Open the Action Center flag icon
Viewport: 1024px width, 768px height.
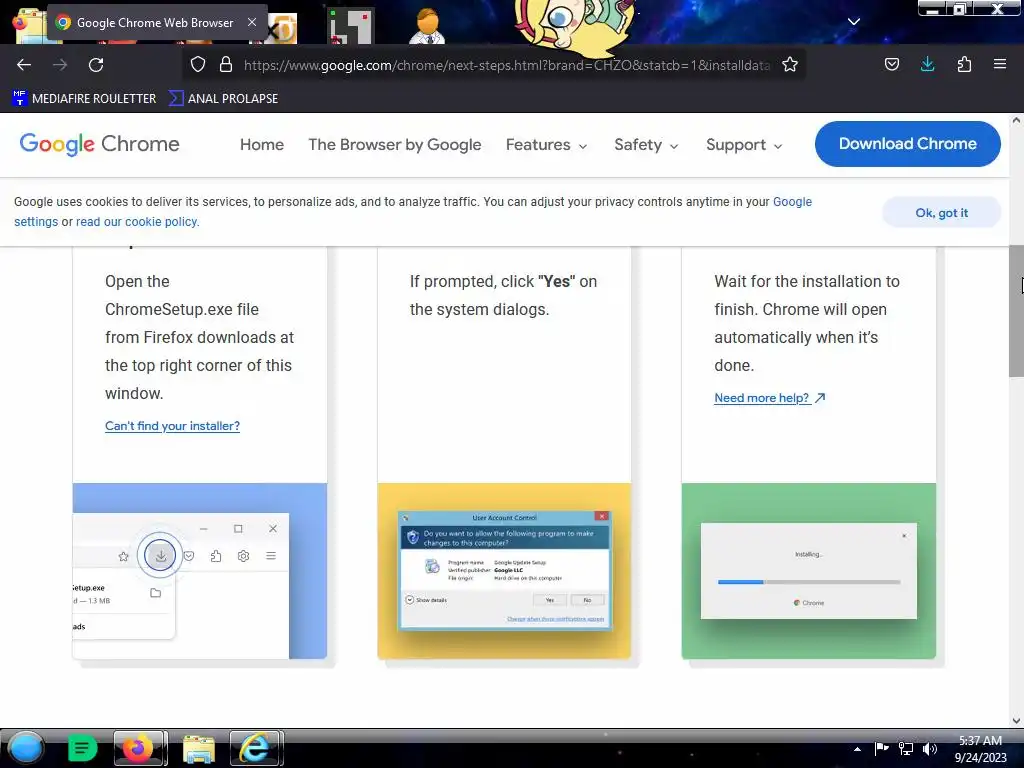881,748
